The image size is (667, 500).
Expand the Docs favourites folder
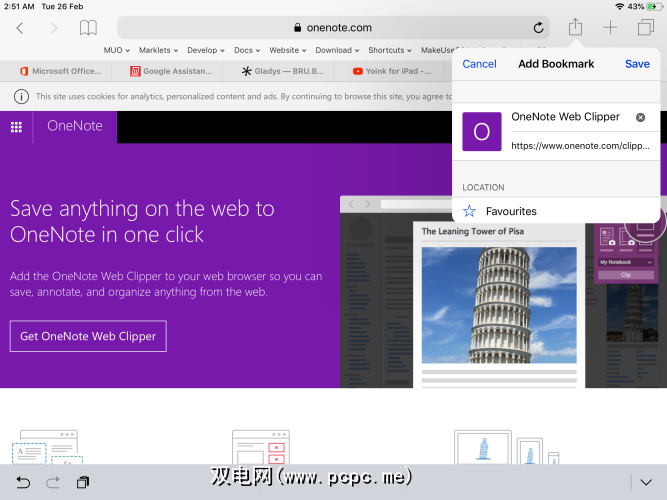coord(247,50)
